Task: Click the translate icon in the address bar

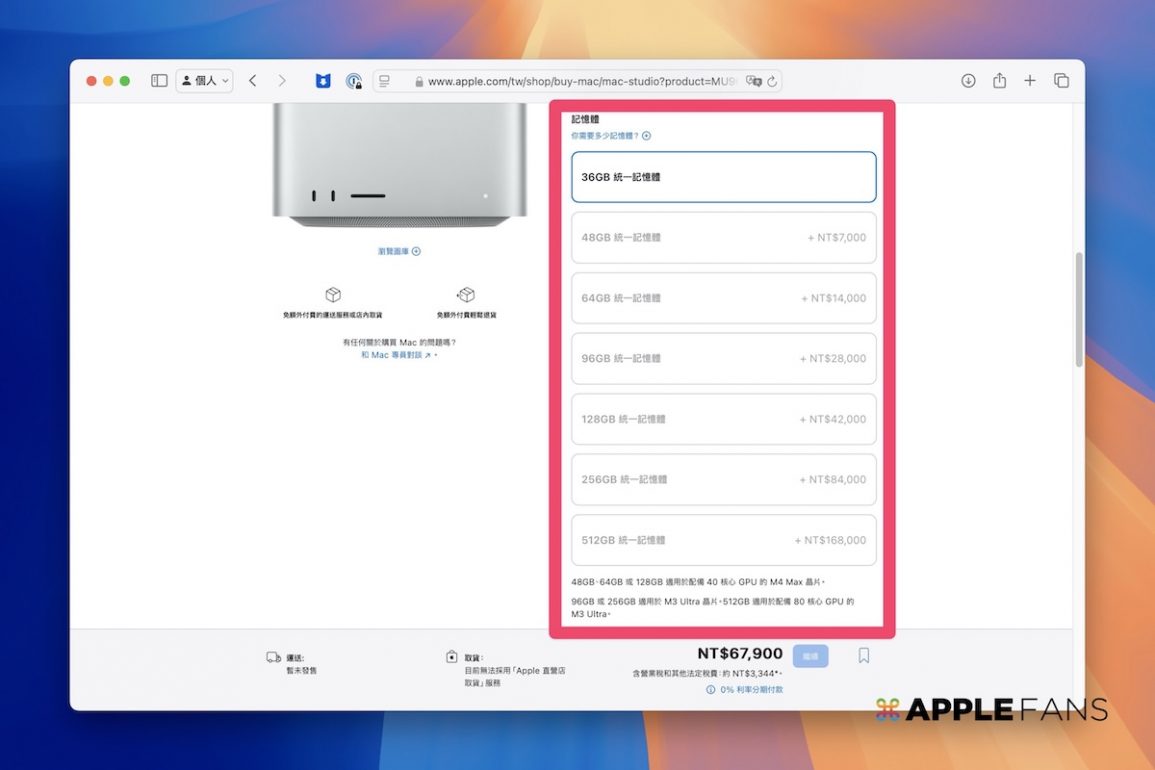Action: tap(754, 82)
